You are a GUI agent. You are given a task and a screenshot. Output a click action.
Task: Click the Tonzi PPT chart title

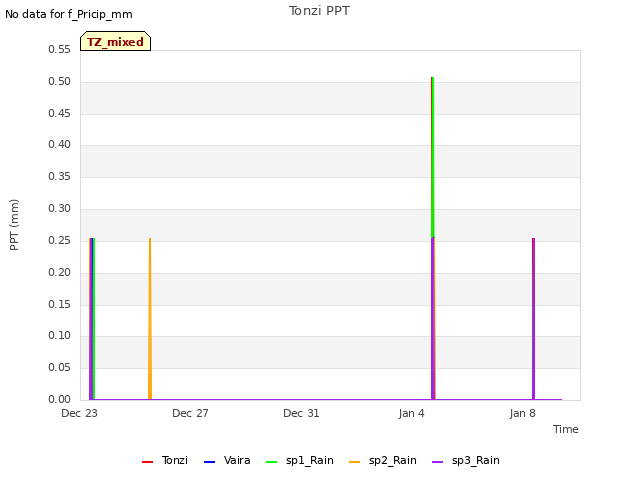[319, 11]
